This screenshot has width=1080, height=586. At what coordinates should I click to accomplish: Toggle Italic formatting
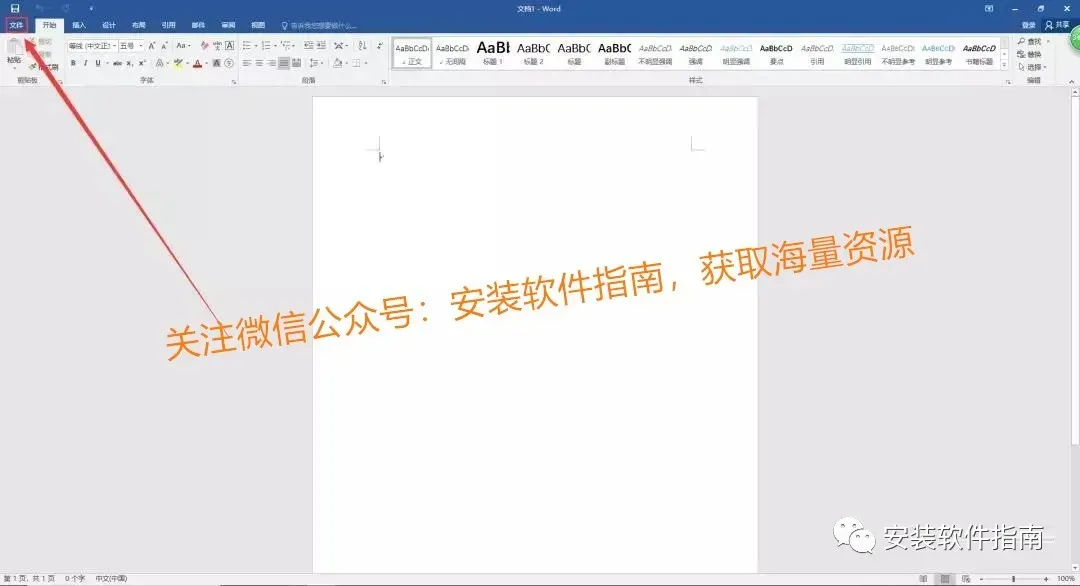(85, 63)
